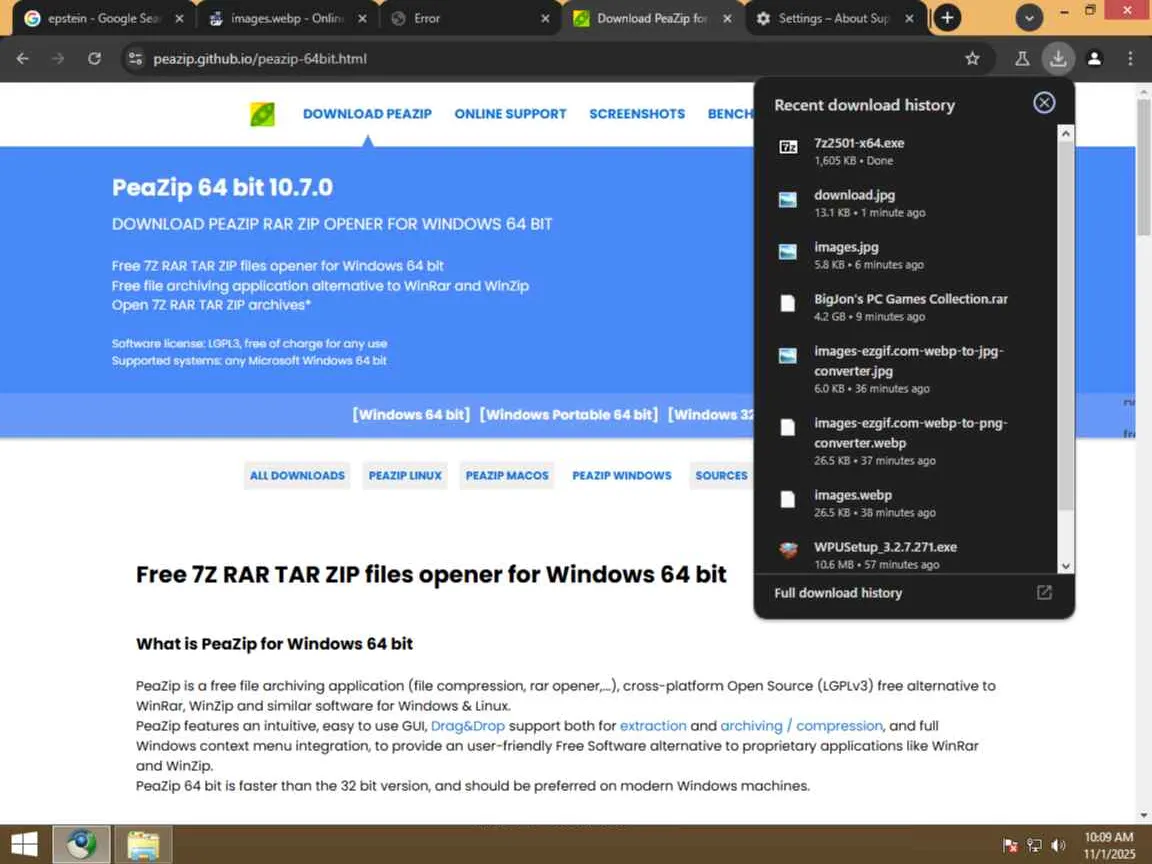1152x864 pixels.
Task: Click browser icon in taskbar
Action: pos(81,844)
